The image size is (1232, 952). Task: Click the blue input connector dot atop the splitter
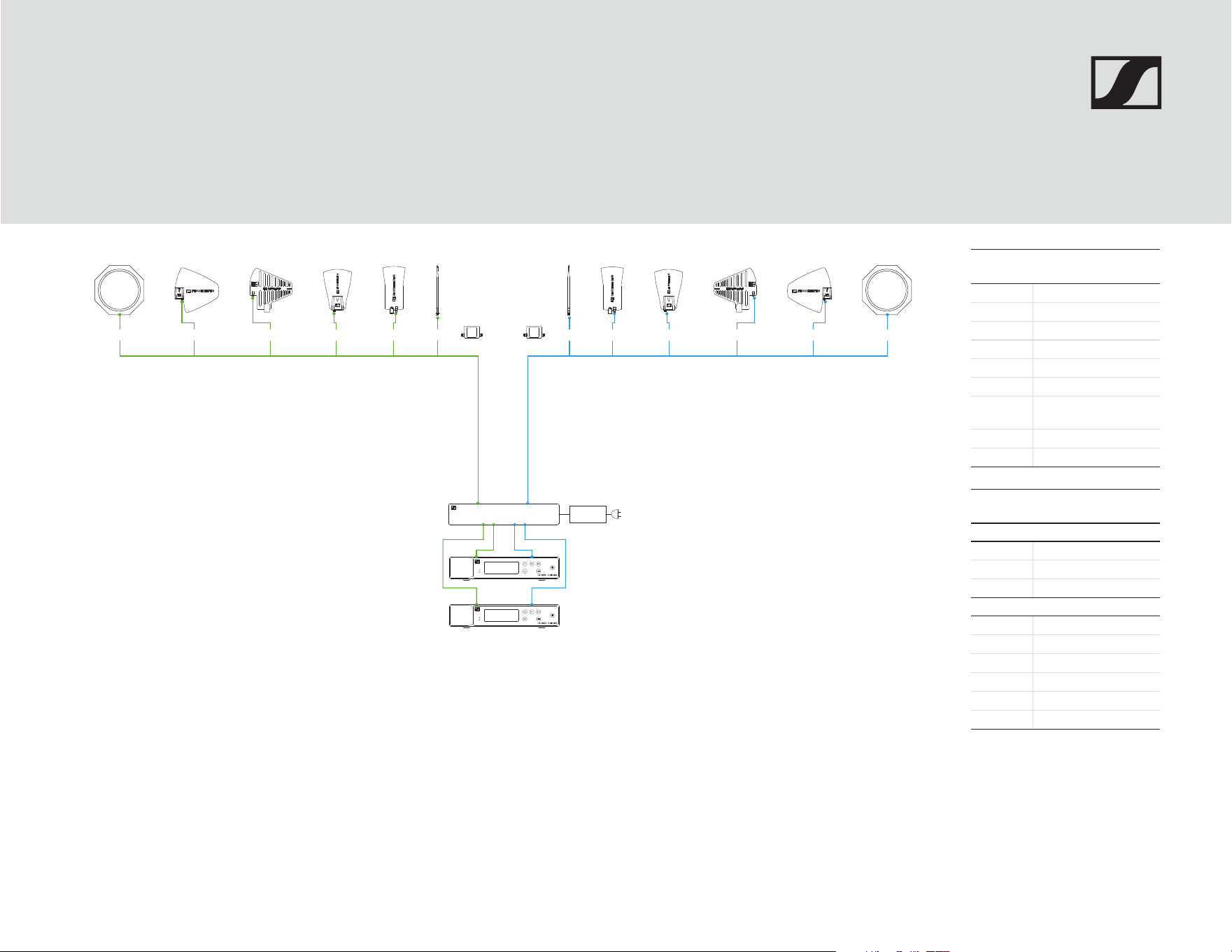pos(528,503)
